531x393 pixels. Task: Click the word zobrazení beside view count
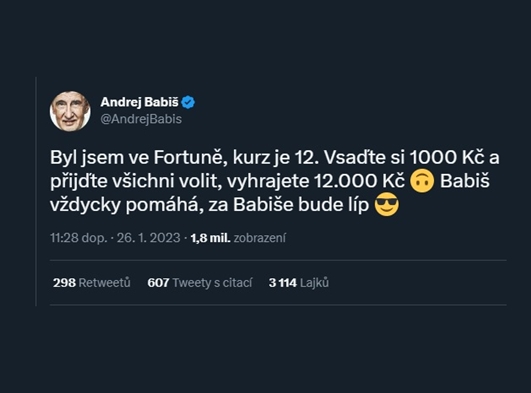point(260,238)
